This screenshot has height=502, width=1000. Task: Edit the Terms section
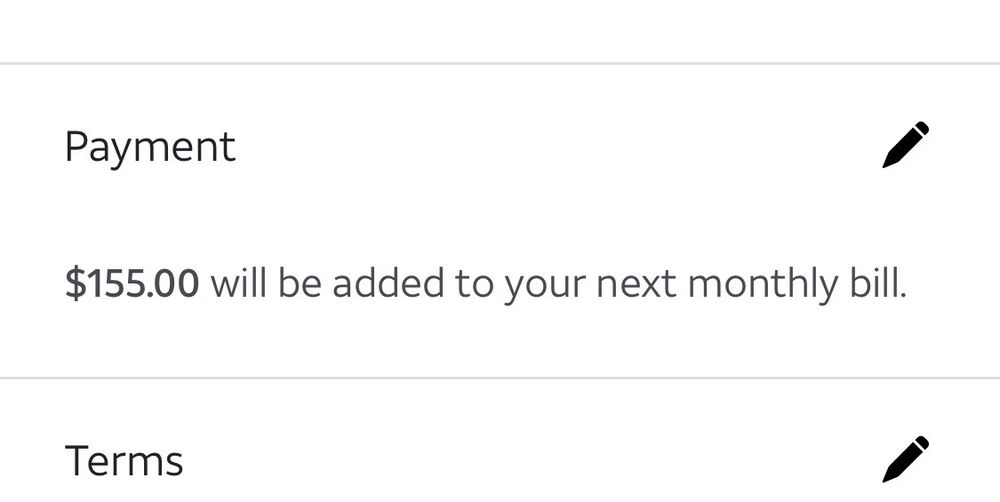coord(906,459)
